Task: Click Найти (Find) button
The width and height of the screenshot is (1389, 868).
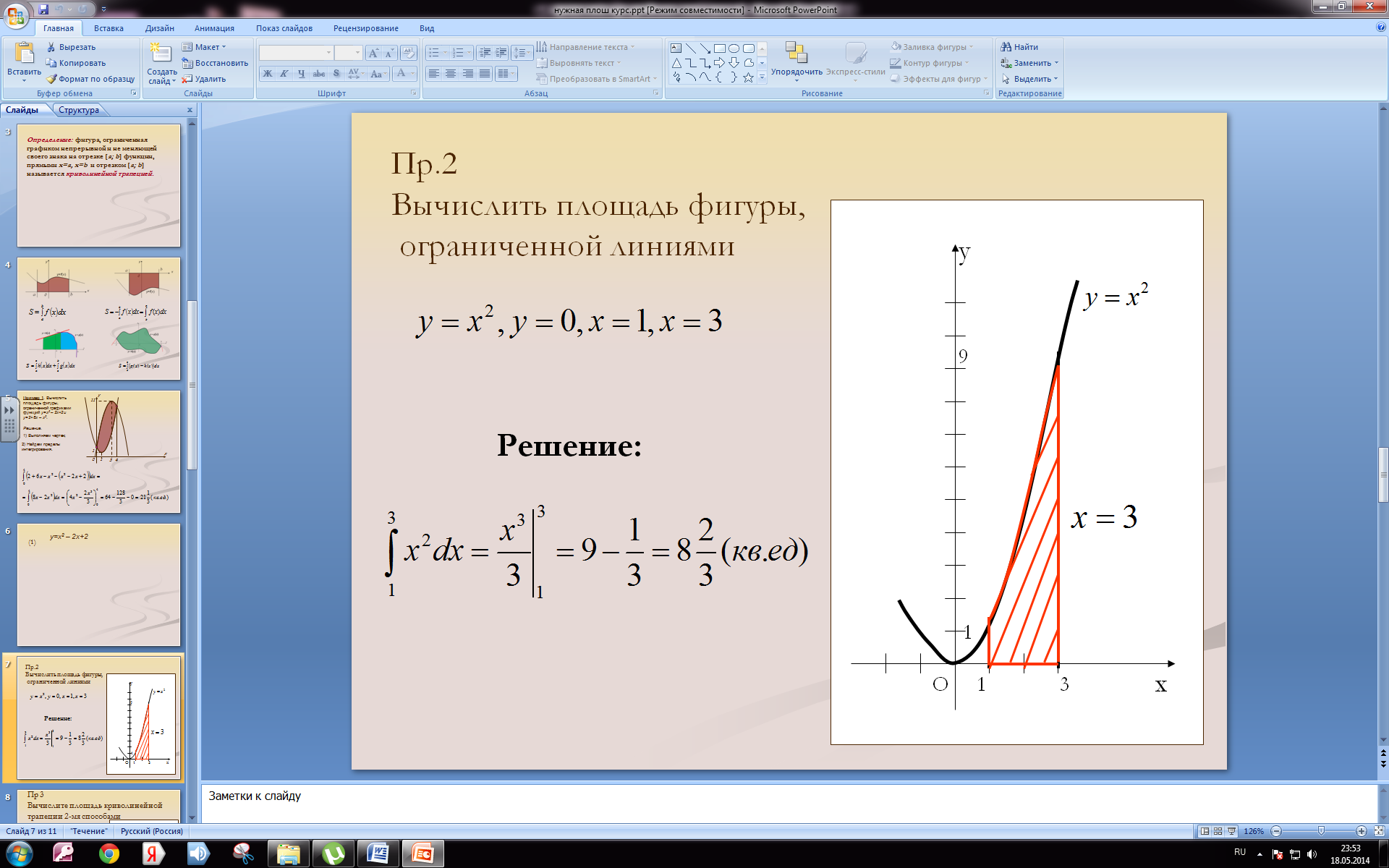Action: (x=1019, y=47)
